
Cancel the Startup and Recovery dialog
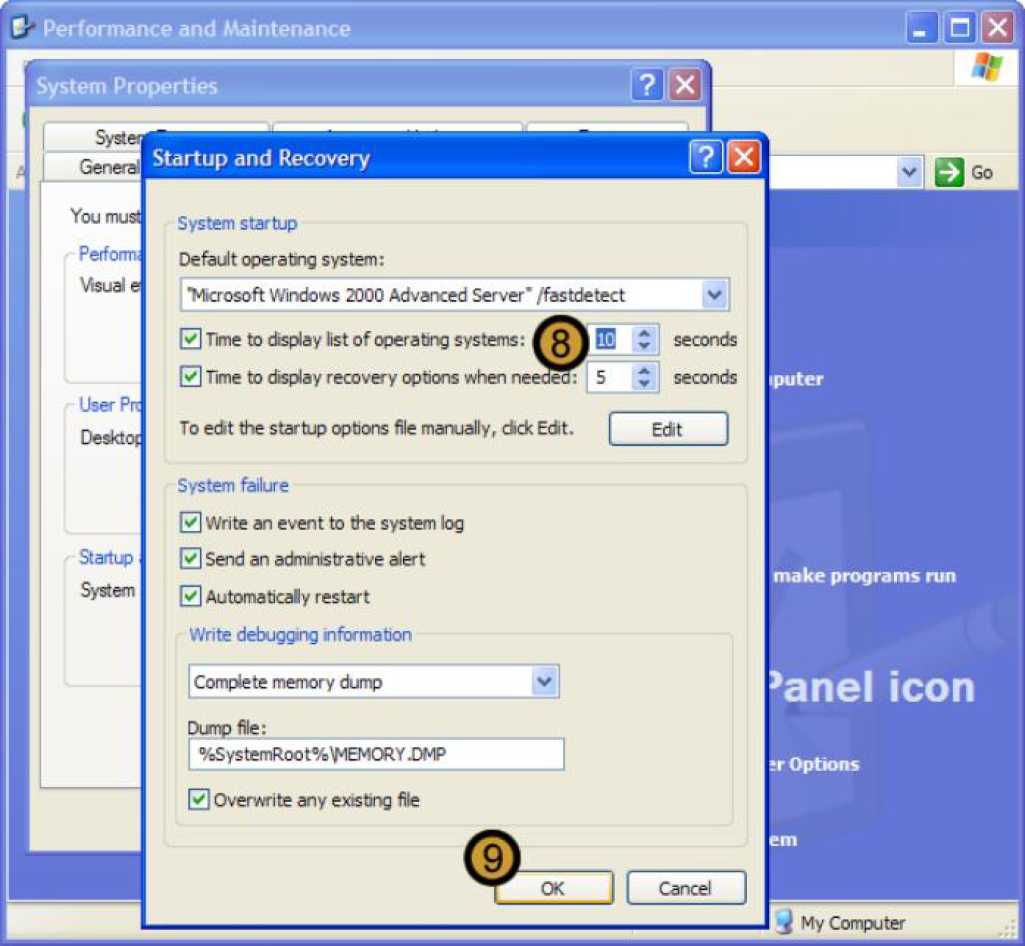[x=686, y=888]
